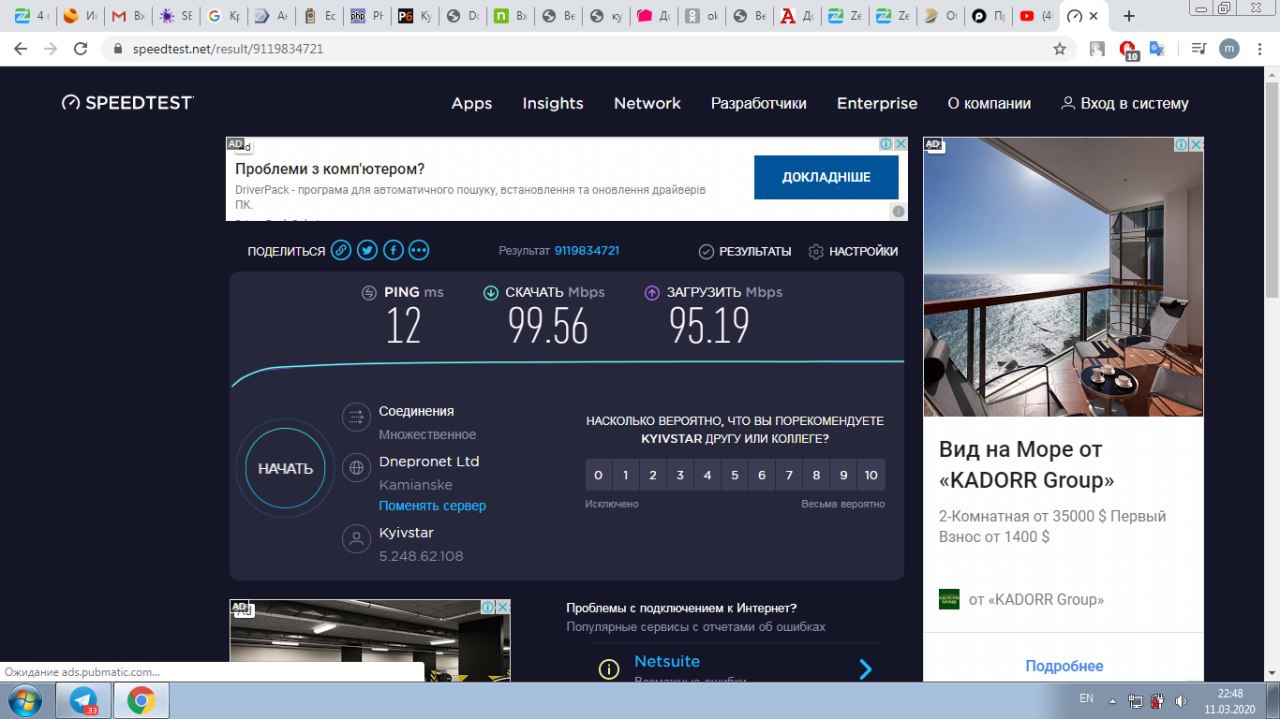Click the globe server icon beside Dnepronet

[356, 468]
